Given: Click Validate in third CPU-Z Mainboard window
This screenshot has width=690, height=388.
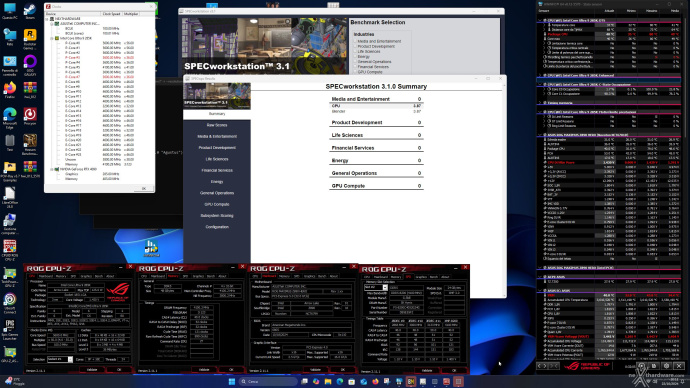Looking at the screenshot, I should (x=316, y=370).
